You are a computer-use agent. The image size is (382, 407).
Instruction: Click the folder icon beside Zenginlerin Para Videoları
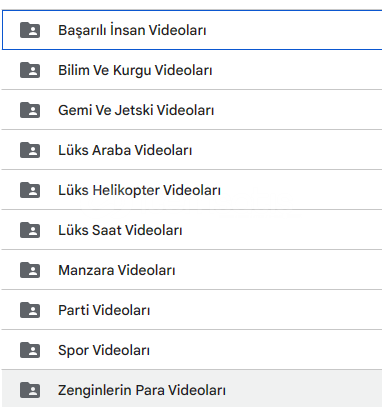[x=30, y=390]
